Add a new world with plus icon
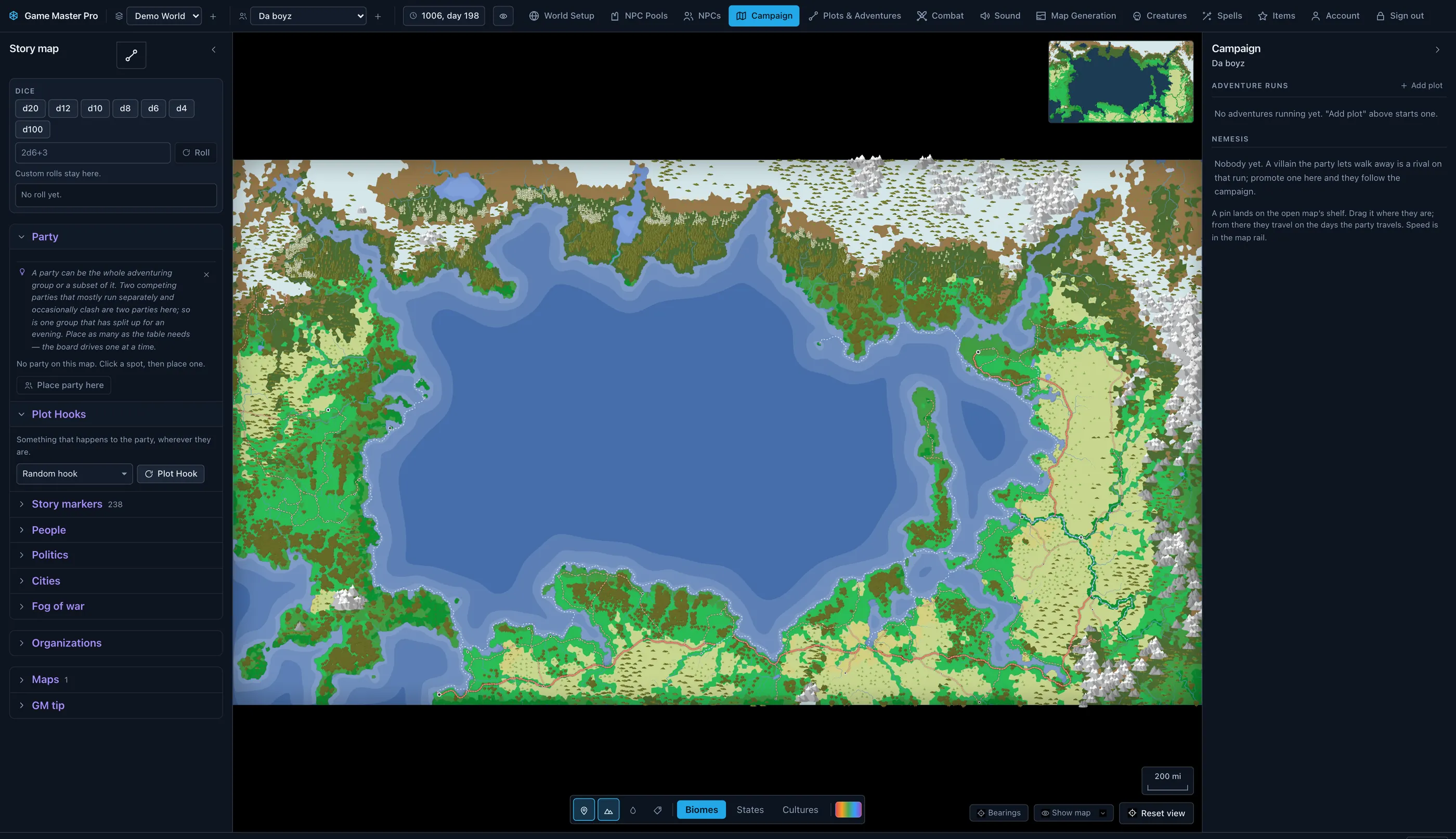Viewport: 1456px width, 839px height. click(213, 16)
